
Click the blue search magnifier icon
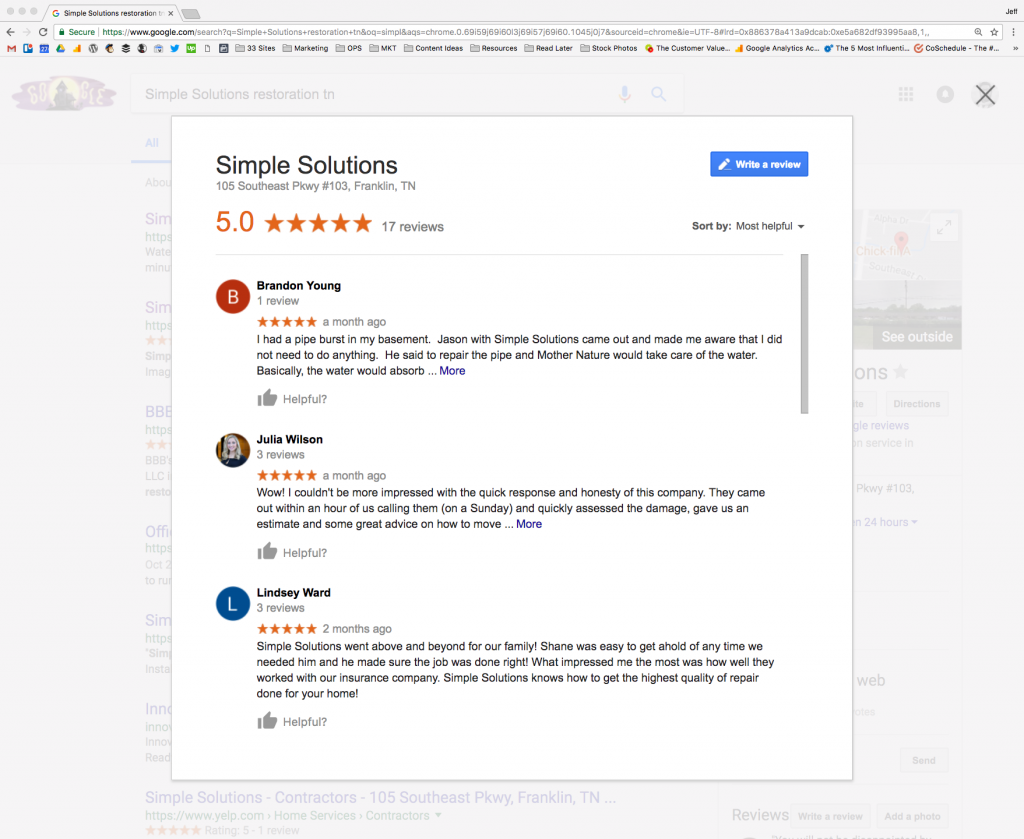point(658,94)
